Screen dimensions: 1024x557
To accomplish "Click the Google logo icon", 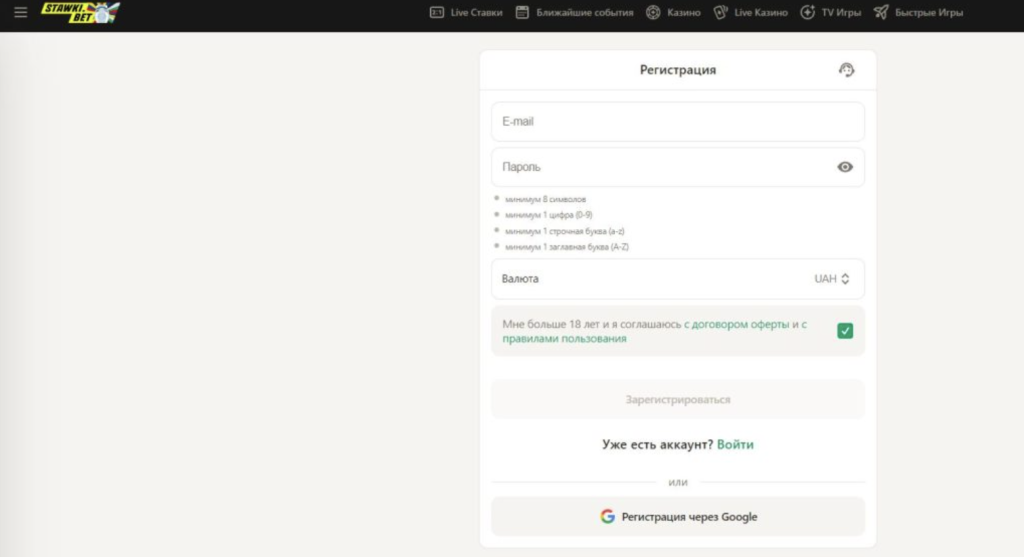I will click(x=607, y=517).
